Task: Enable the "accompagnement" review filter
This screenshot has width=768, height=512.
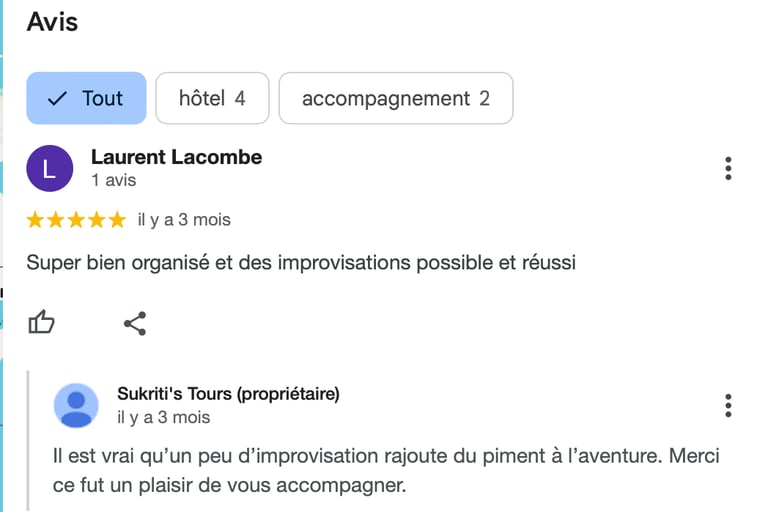Action: click(395, 98)
